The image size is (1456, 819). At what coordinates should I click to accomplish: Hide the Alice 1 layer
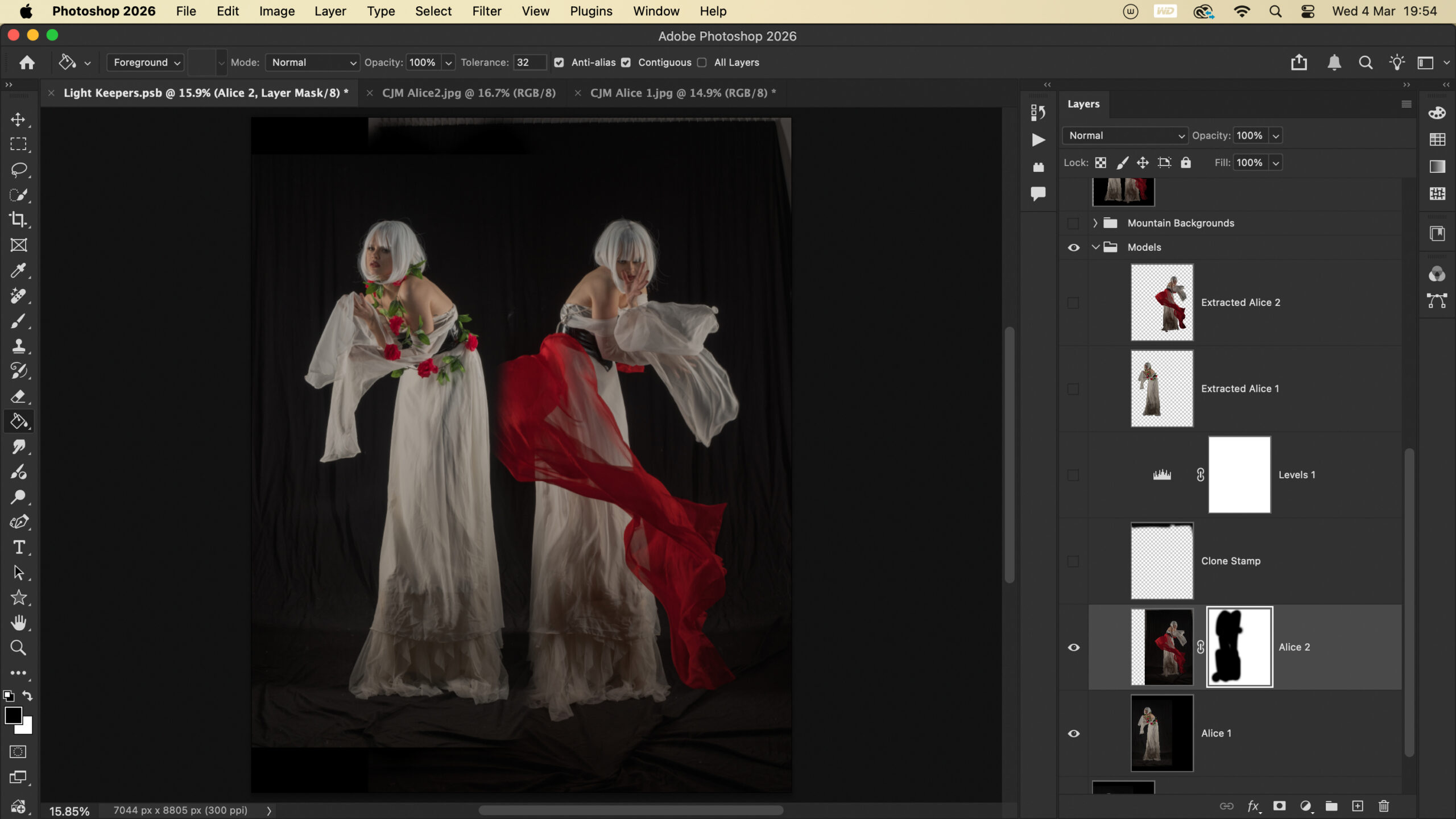point(1073,733)
